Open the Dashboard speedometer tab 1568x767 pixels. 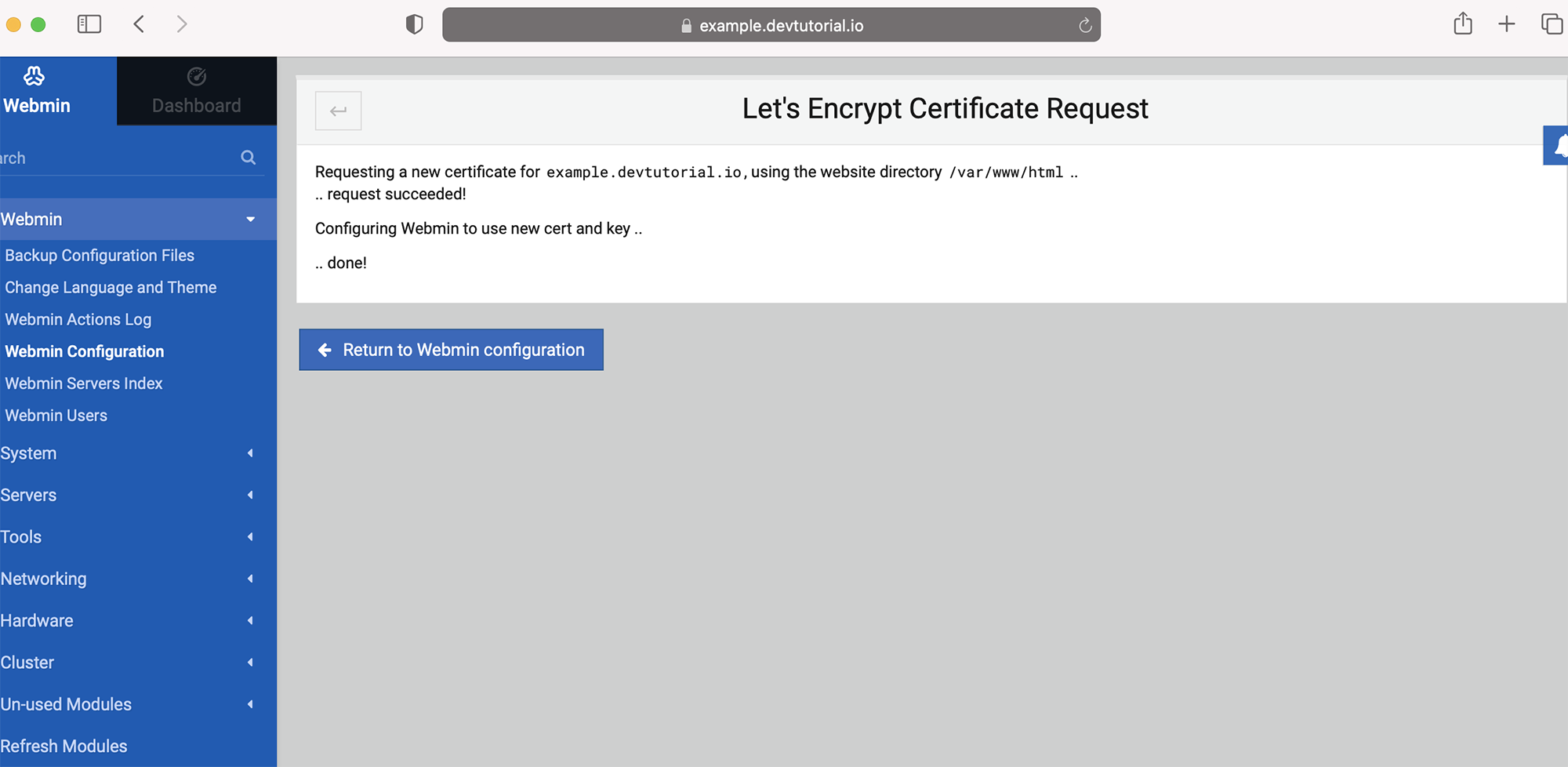197,91
